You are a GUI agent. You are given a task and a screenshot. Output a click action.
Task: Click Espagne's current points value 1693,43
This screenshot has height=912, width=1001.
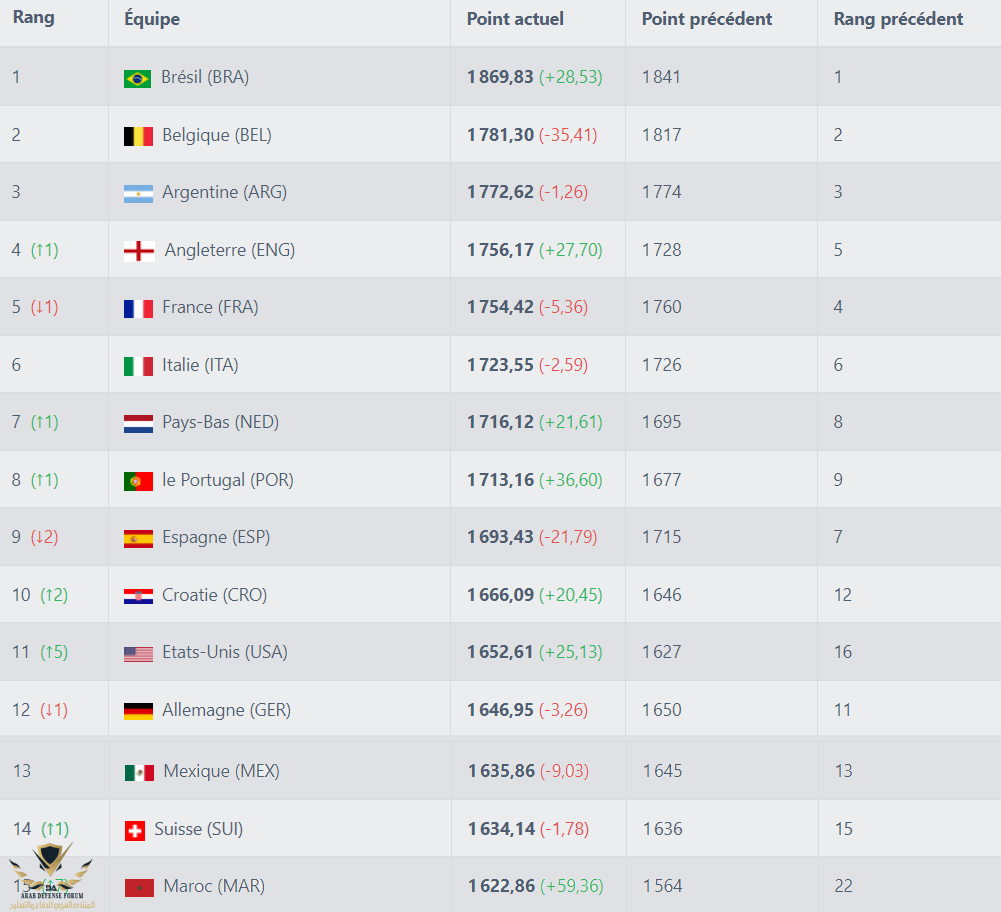(x=500, y=537)
